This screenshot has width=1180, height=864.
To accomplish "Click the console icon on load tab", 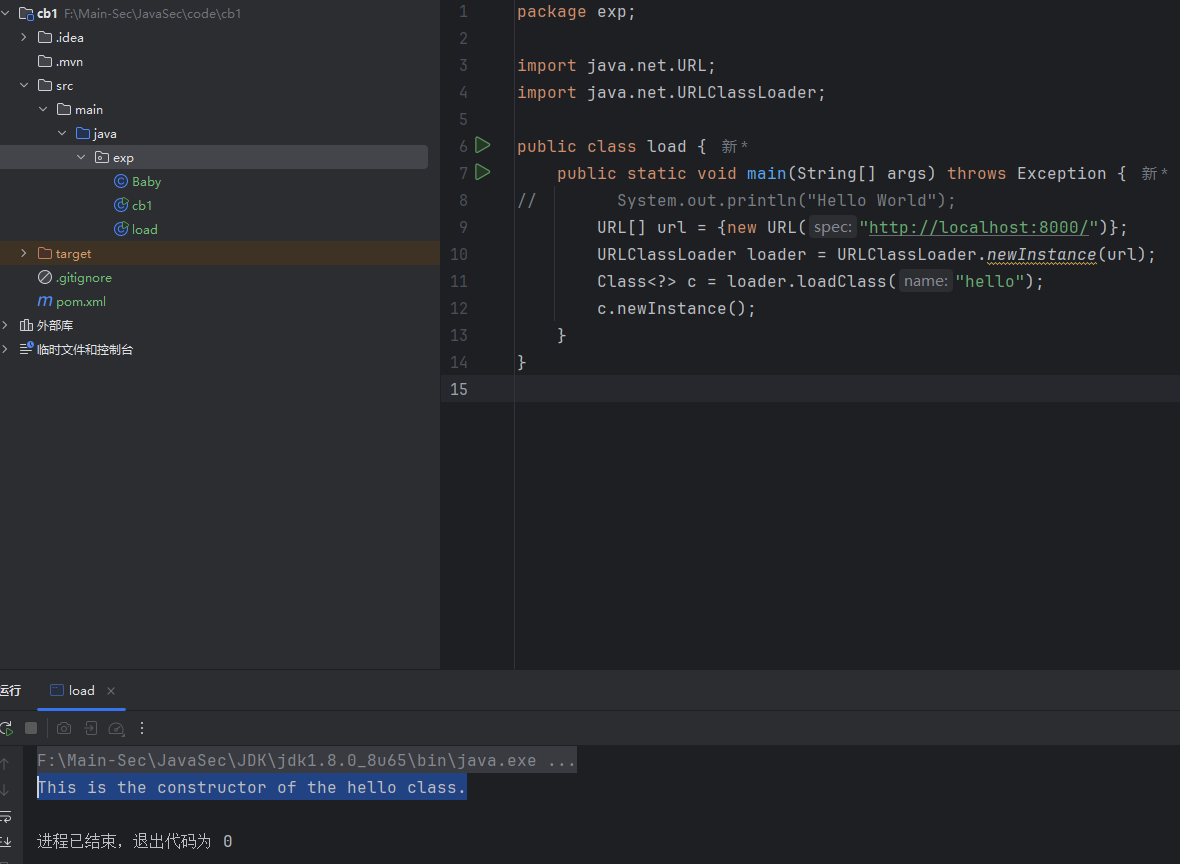I will point(56,690).
